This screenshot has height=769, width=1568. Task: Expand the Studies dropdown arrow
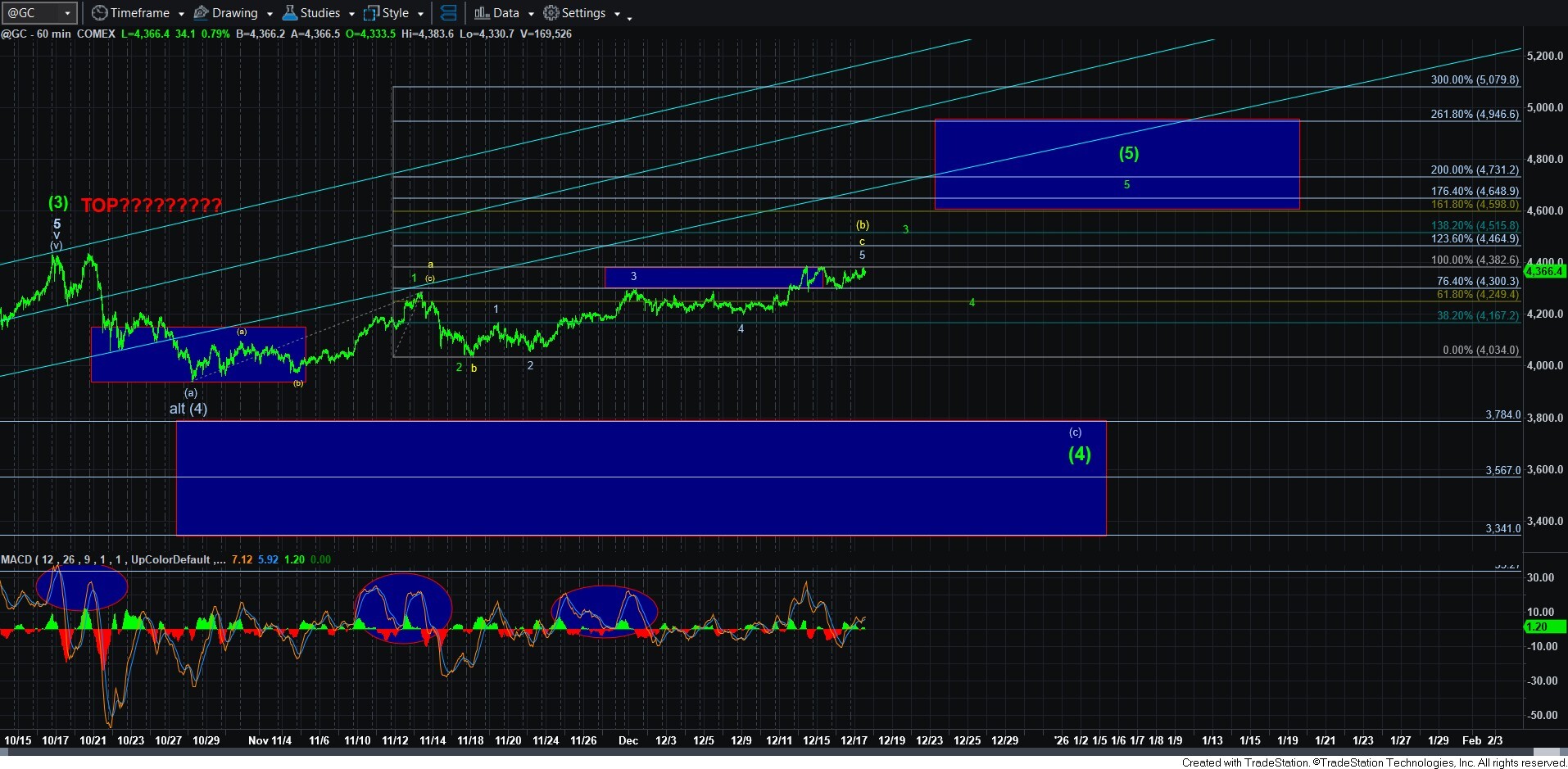(x=351, y=14)
